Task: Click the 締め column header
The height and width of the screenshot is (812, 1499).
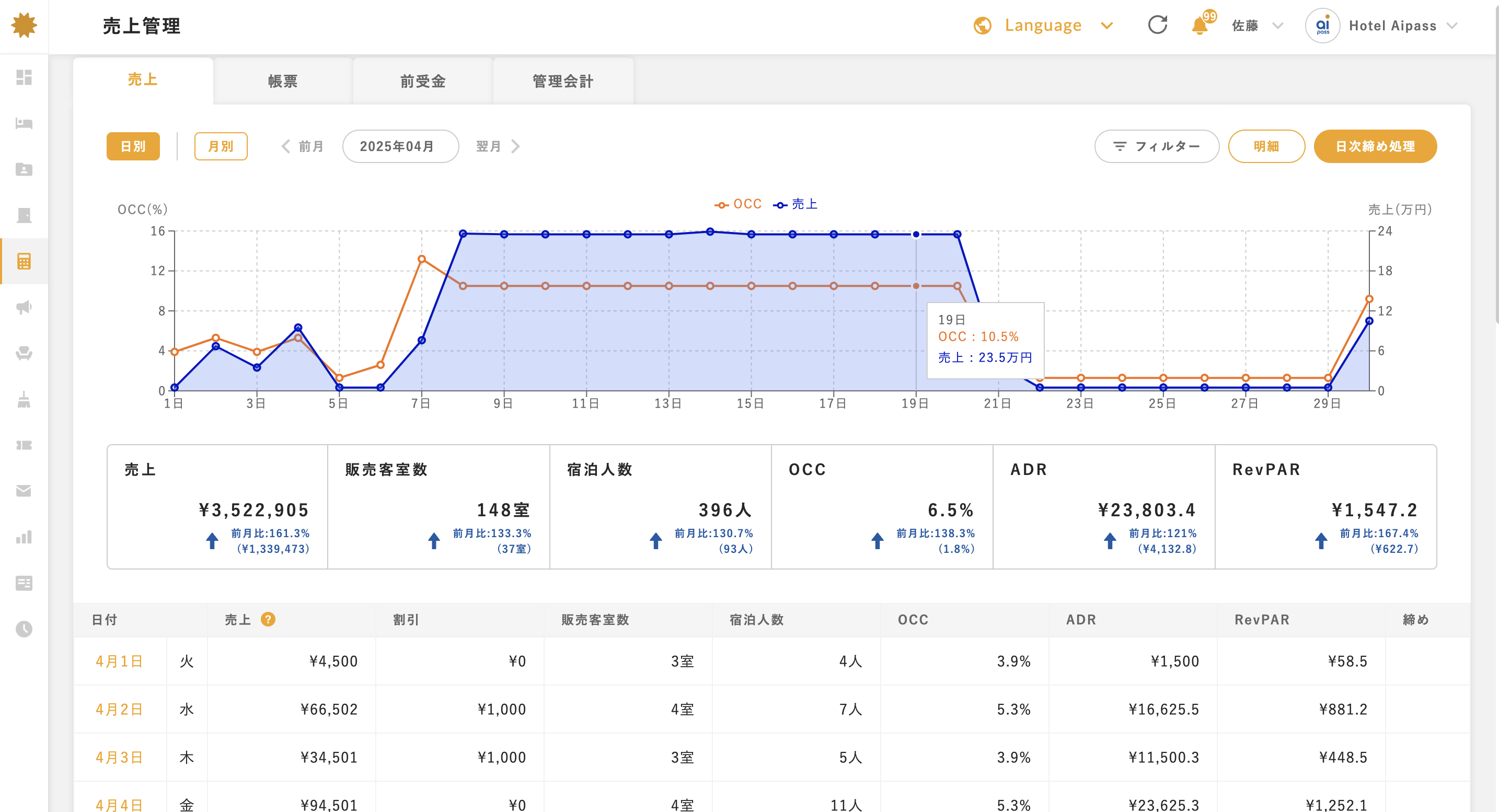Action: tap(1416, 620)
